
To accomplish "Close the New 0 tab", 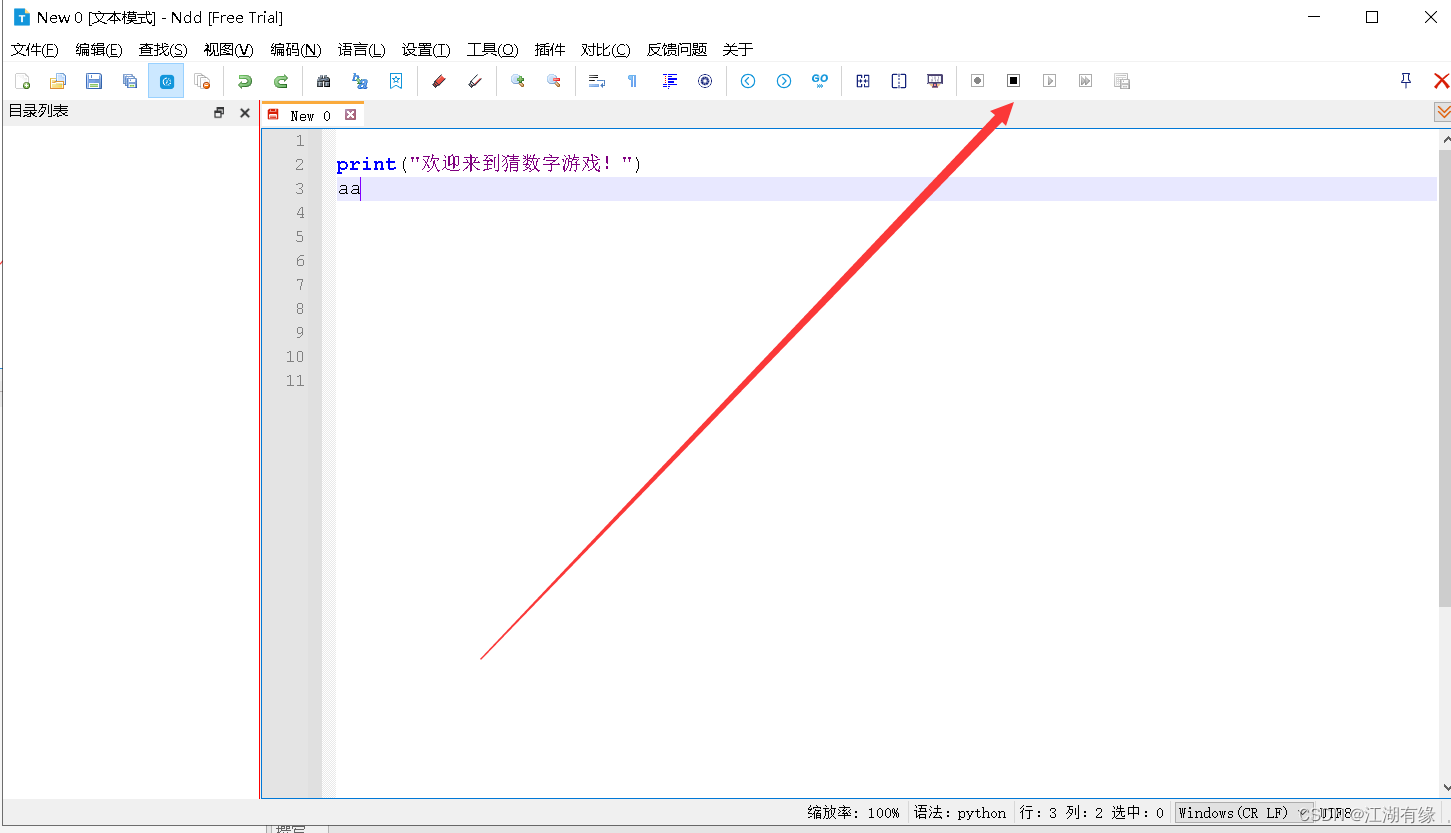I will coord(351,115).
